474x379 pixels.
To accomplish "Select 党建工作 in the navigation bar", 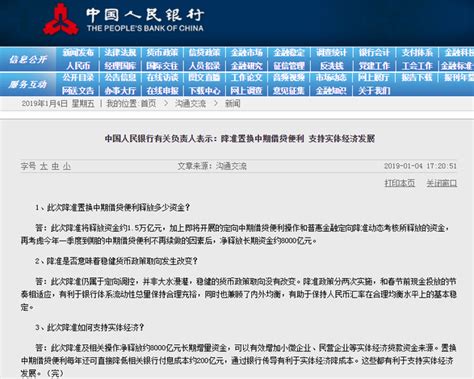I will tap(374, 66).
